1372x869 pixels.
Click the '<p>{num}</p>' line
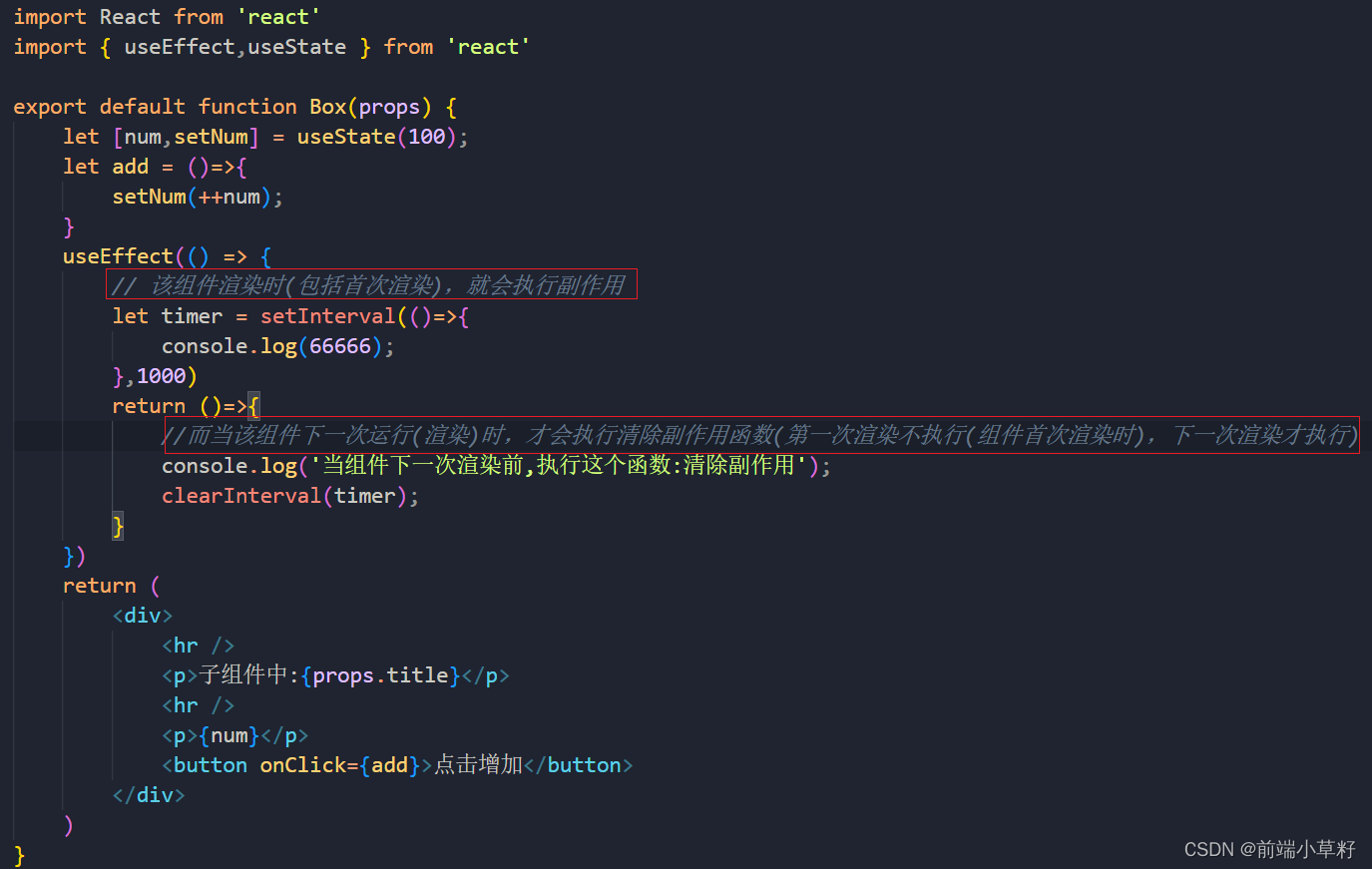(x=234, y=735)
